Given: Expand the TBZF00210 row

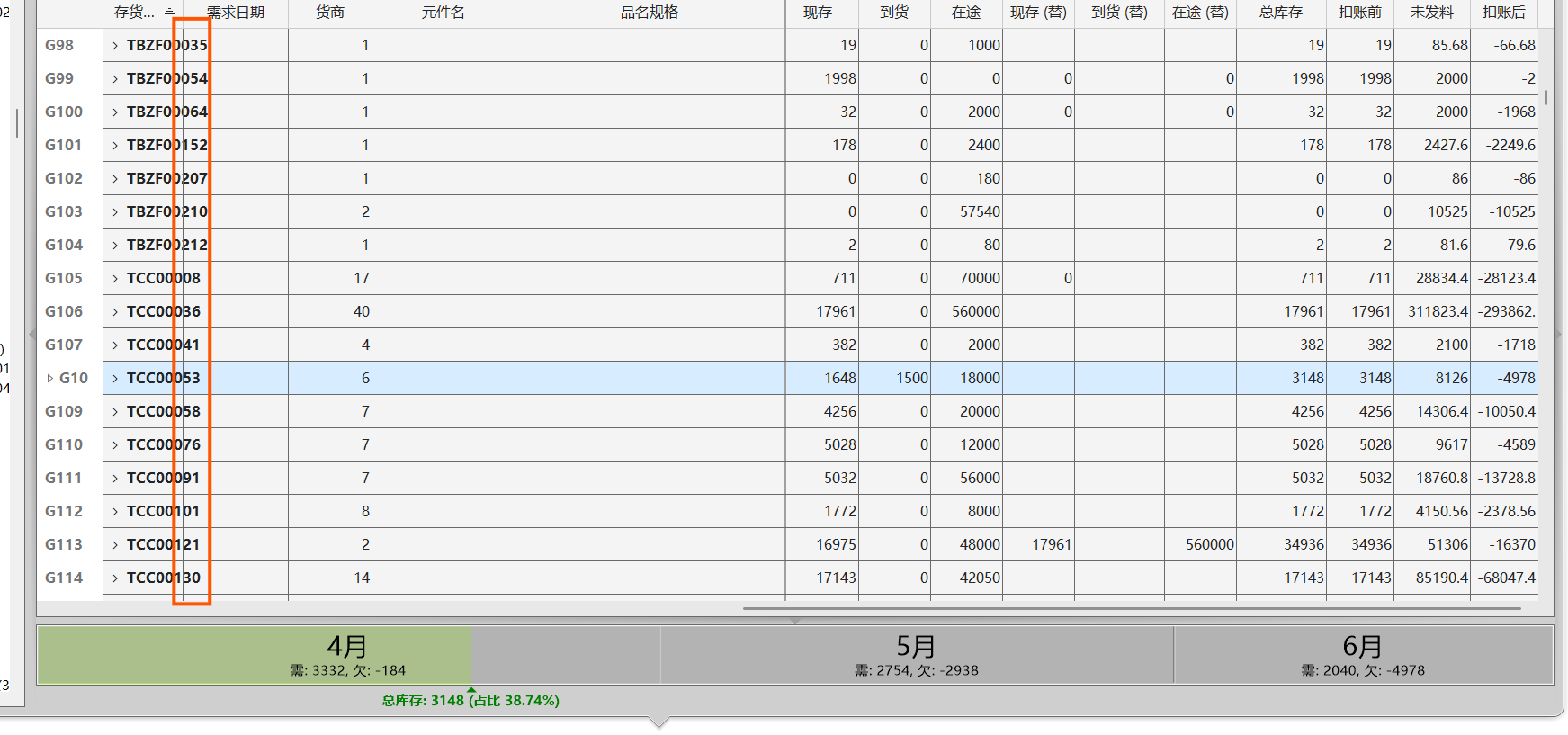Looking at the screenshot, I should pyautogui.click(x=115, y=211).
